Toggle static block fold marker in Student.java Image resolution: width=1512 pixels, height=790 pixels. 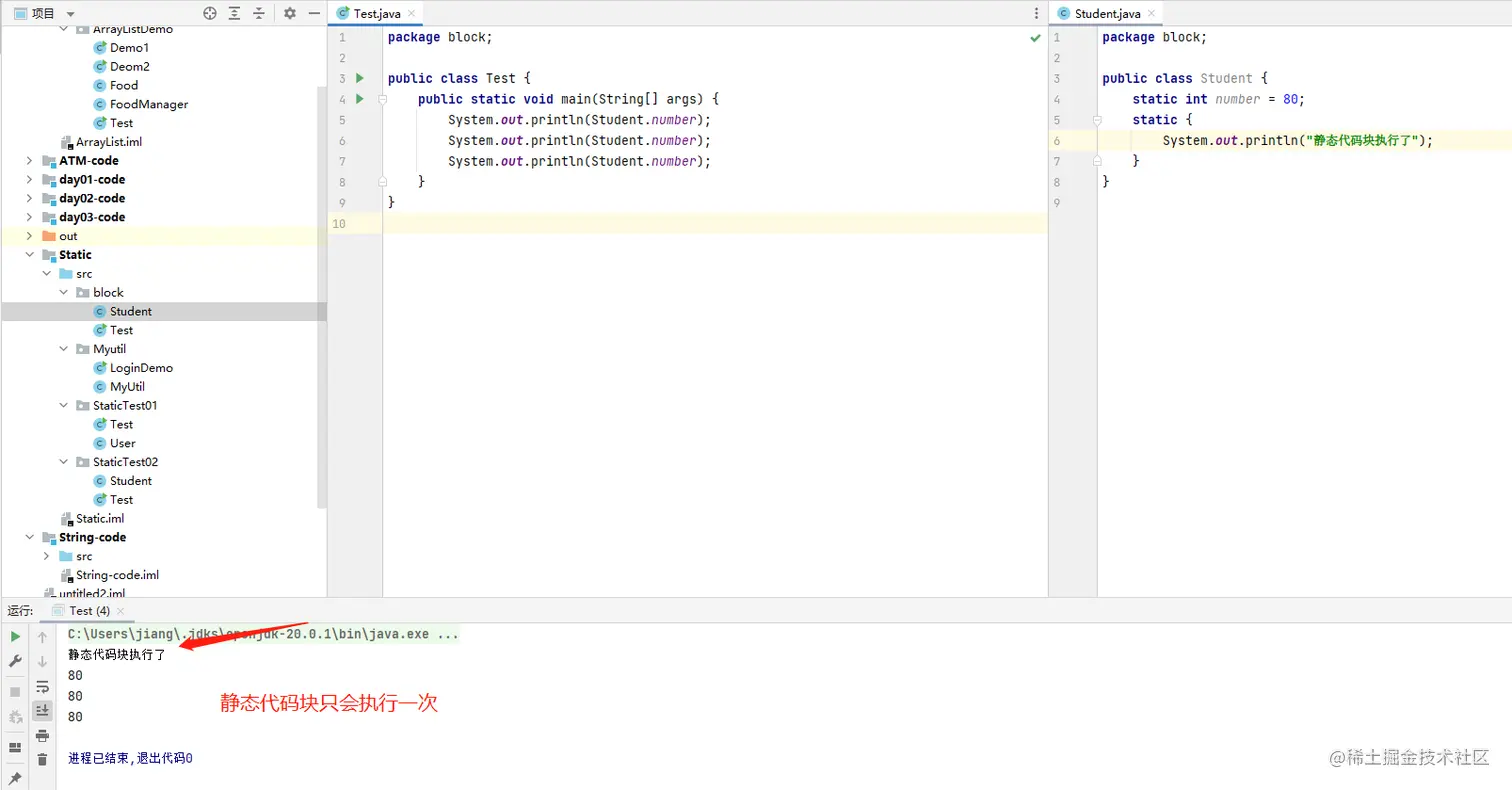tap(1097, 120)
